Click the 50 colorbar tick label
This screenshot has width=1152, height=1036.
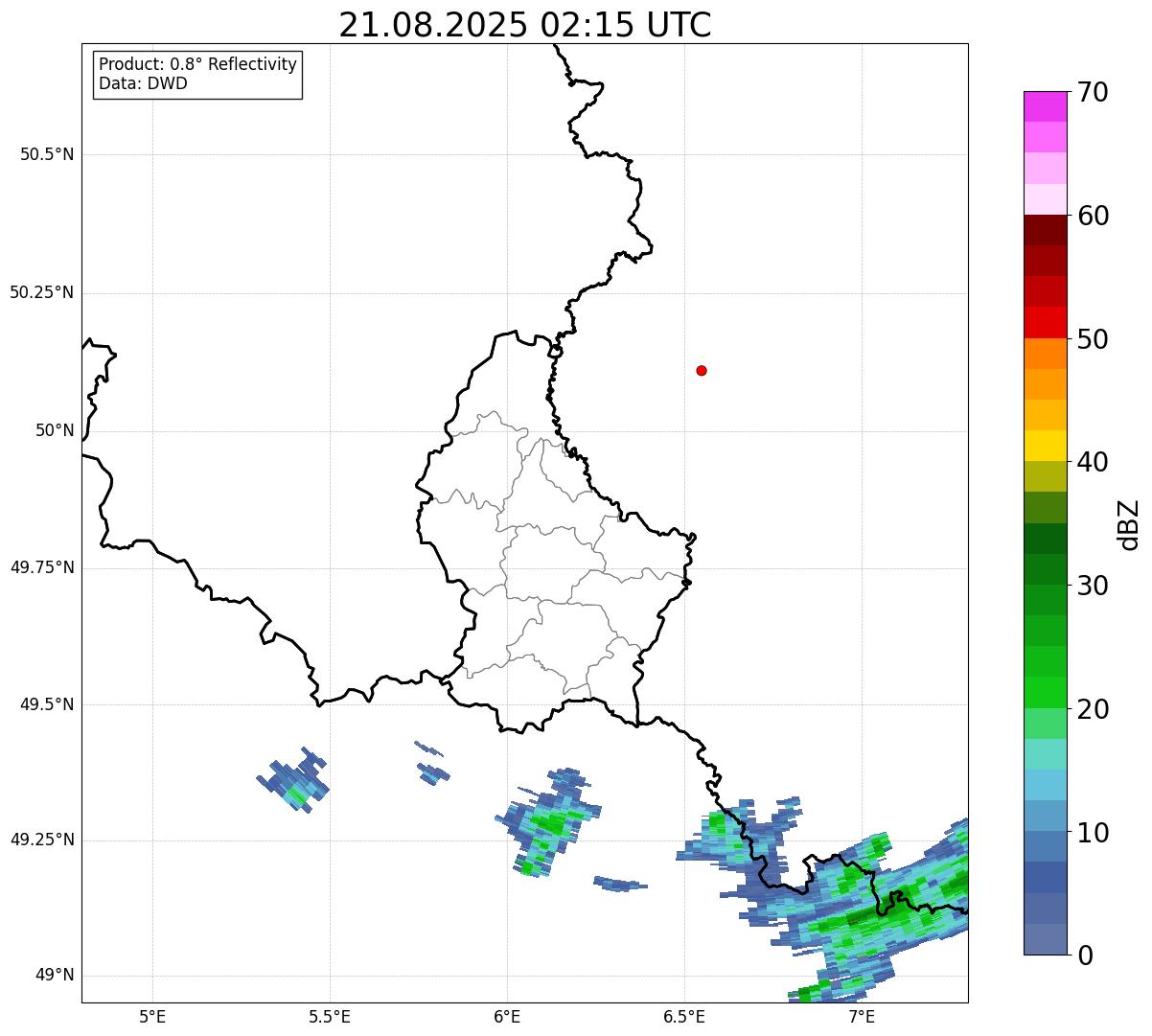pyautogui.click(x=1093, y=339)
